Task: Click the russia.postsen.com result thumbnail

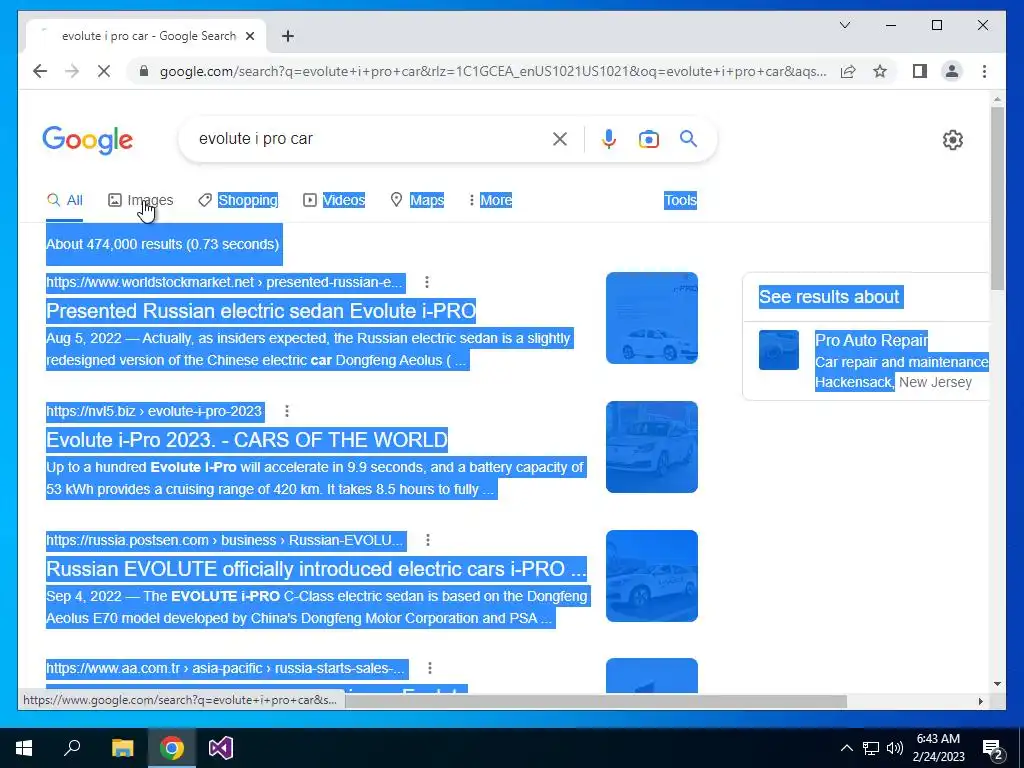Action: [652, 576]
